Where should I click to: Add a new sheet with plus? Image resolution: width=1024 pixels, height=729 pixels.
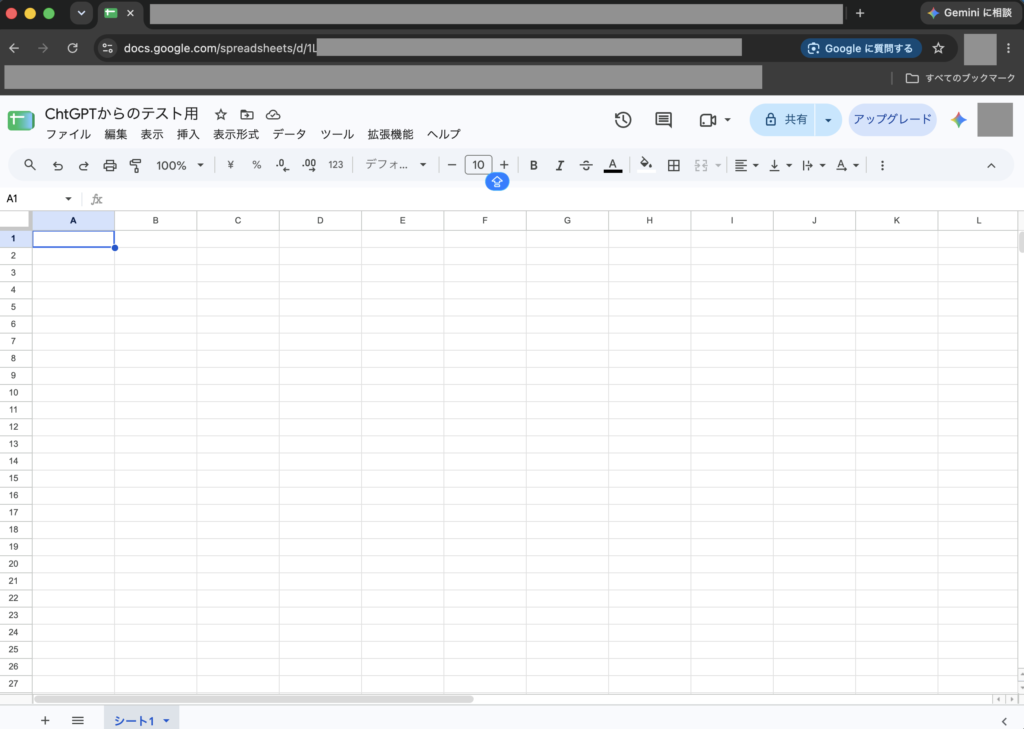[x=45, y=720]
